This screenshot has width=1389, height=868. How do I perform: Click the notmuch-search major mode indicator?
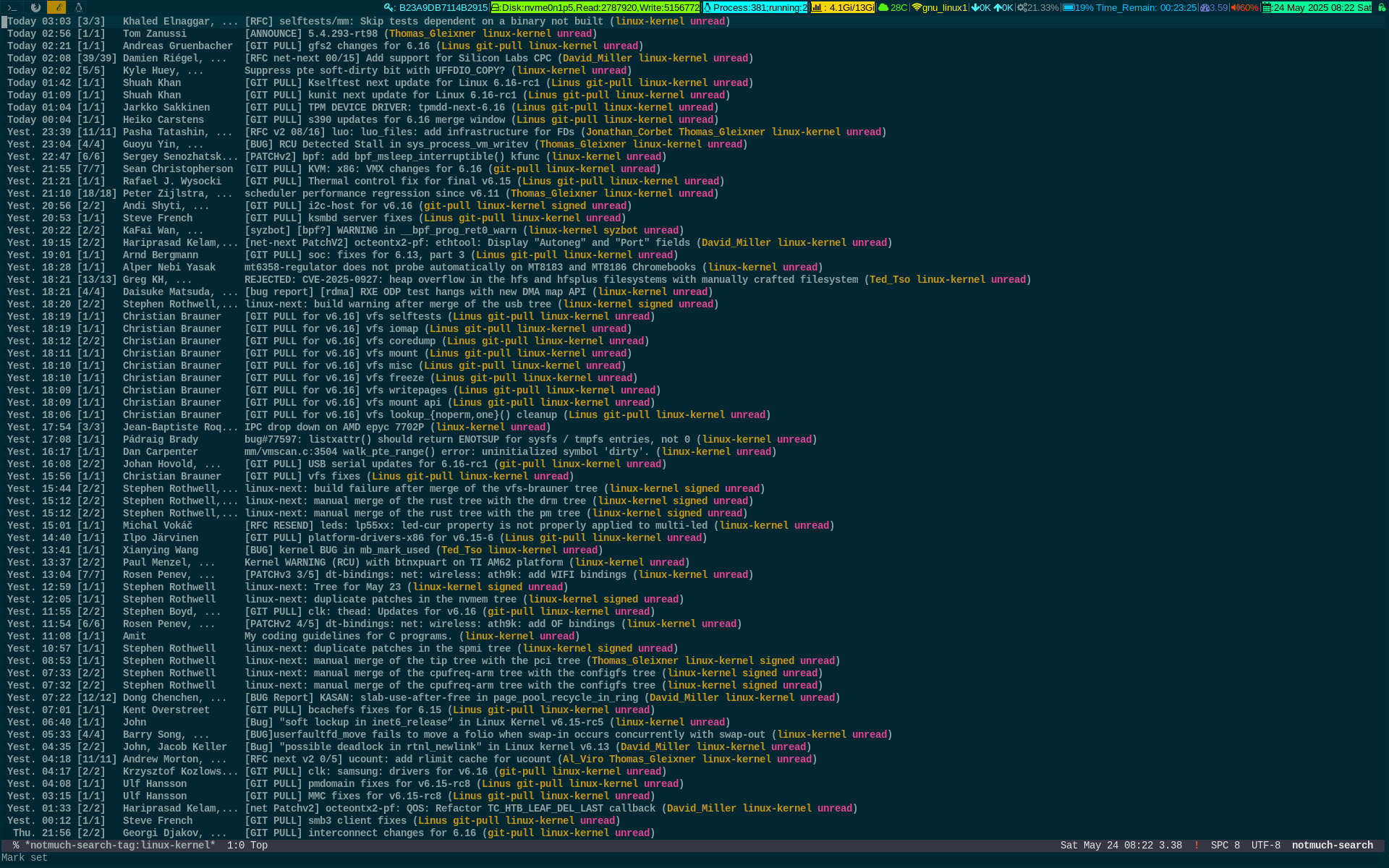[1332, 845]
